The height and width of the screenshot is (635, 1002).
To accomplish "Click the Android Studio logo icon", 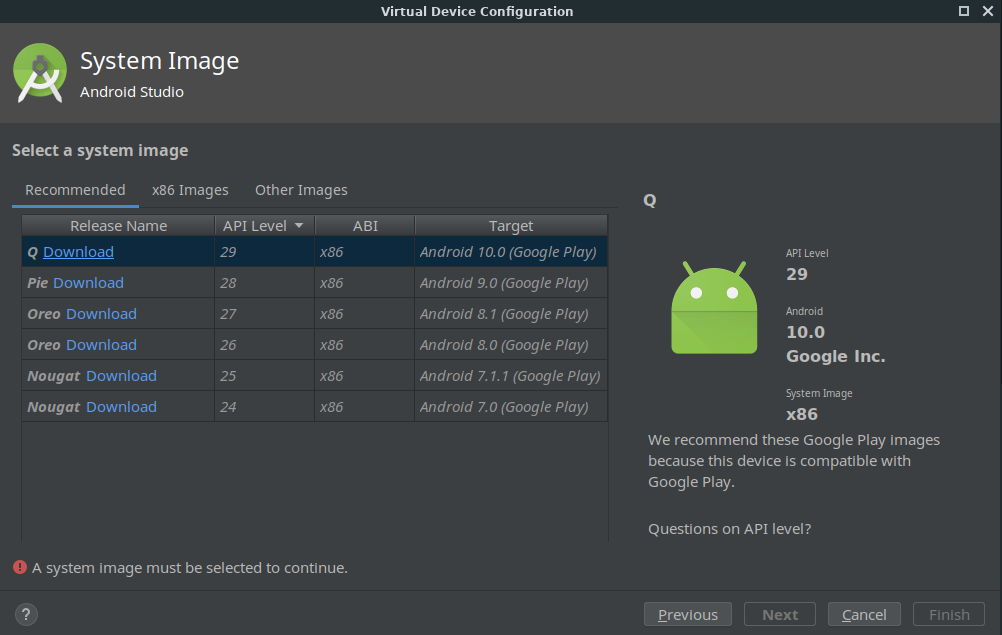I will 40,73.
